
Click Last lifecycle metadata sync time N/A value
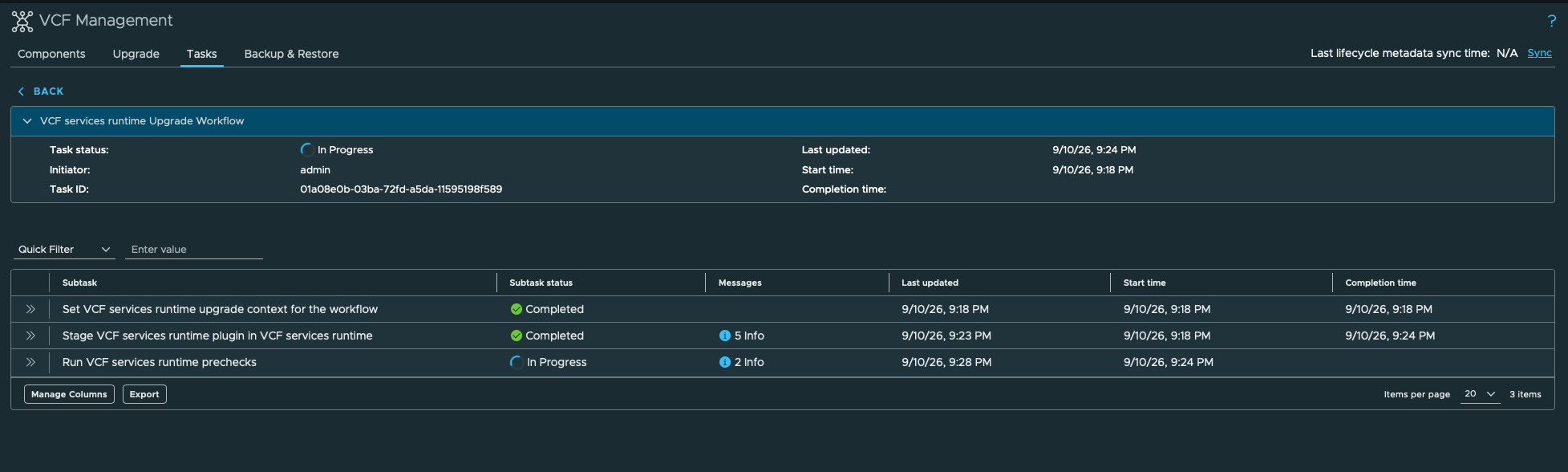pyautogui.click(x=1507, y=53)
